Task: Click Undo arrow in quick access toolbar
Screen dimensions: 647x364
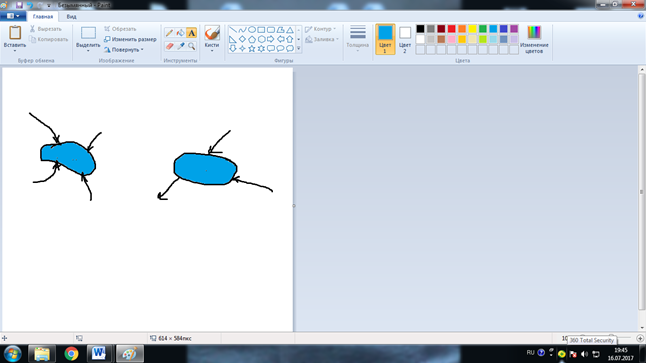Action: point(30,5)
